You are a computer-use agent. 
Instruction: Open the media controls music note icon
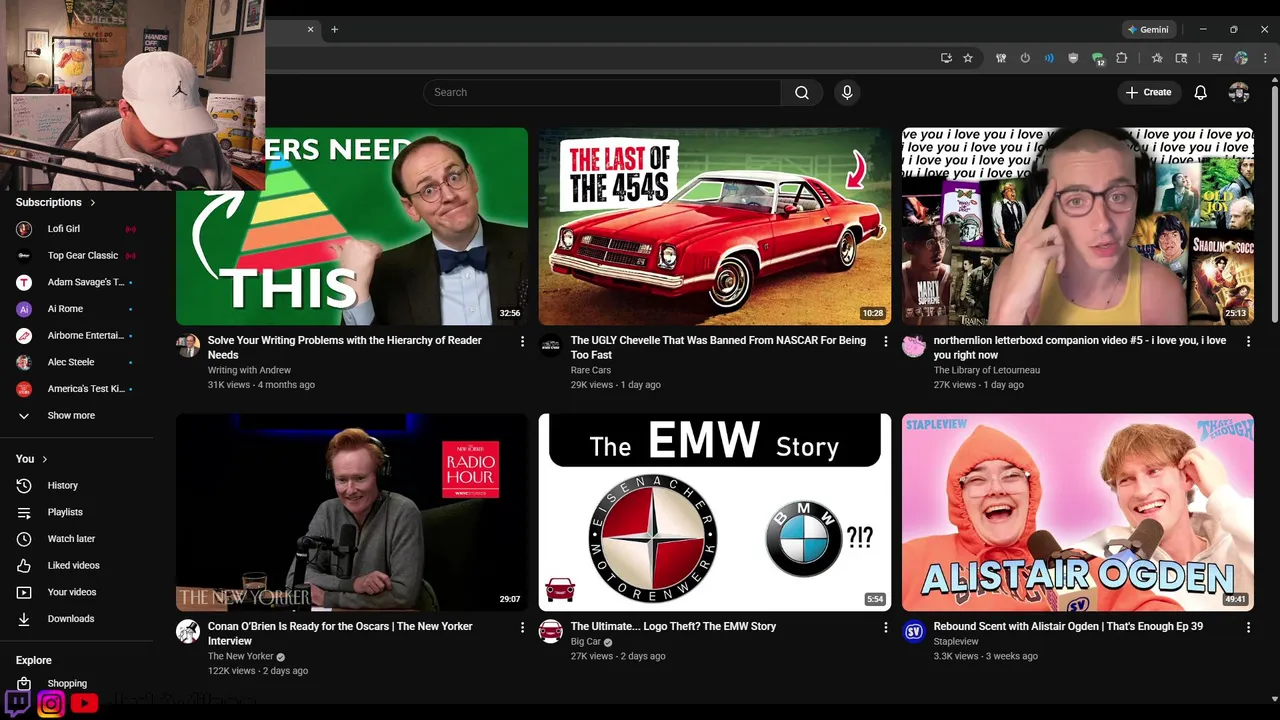coord(1217,58)
